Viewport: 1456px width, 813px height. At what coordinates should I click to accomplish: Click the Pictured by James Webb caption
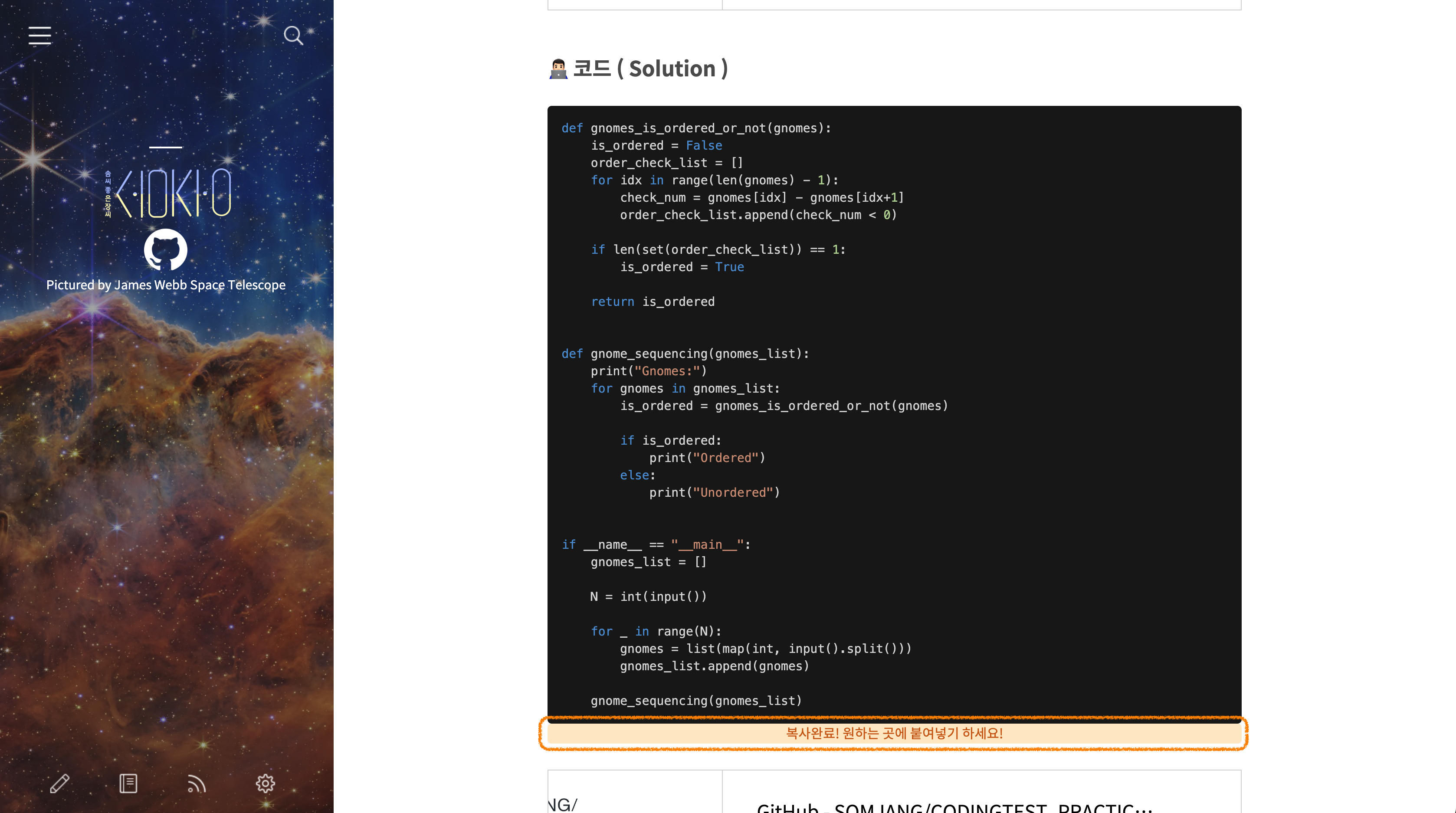coord(166,285)
